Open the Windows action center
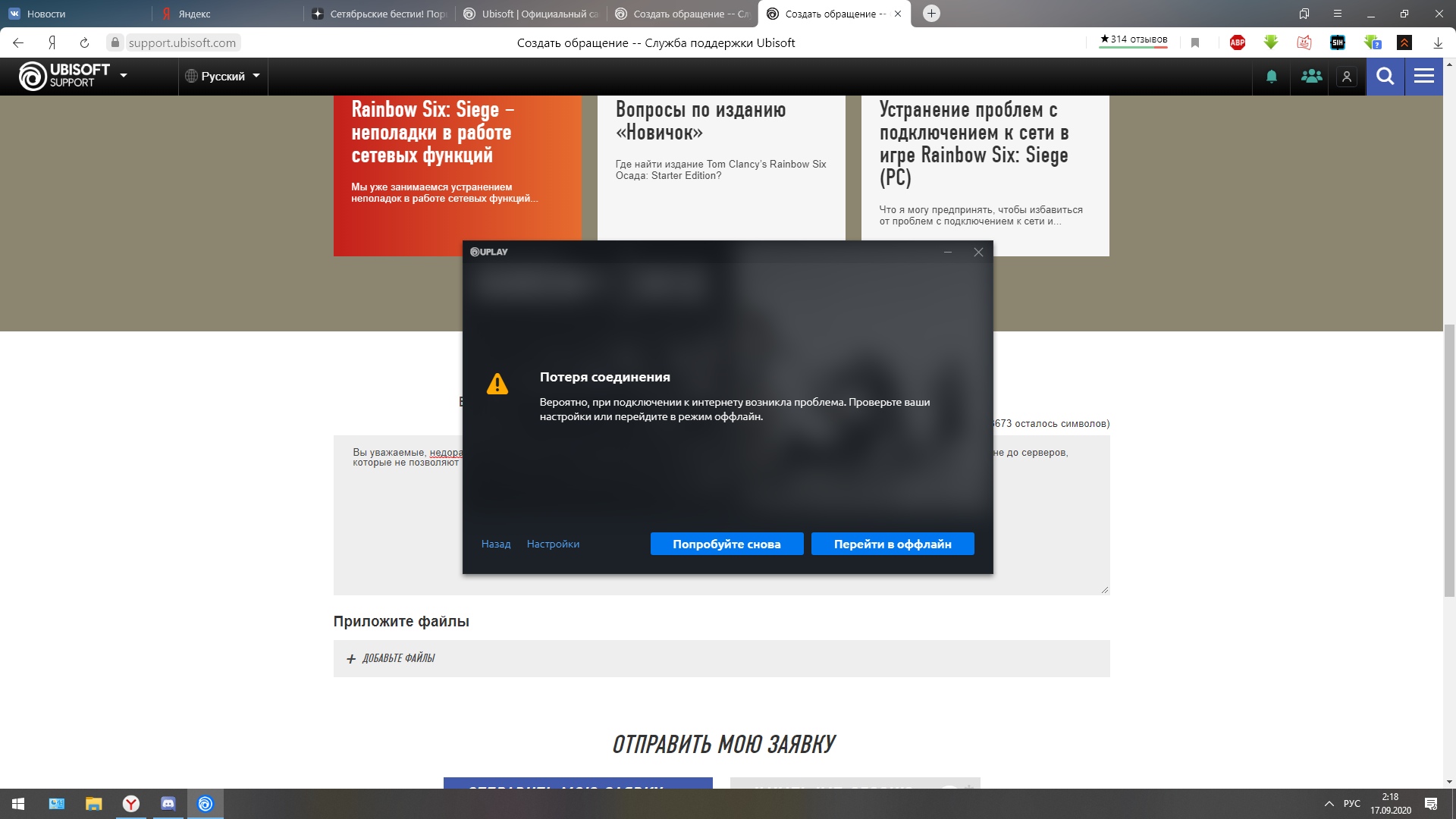Image resolution: width=1456 pixels, height=819 pixels. pyautogui.click(x=1431, y=804)
